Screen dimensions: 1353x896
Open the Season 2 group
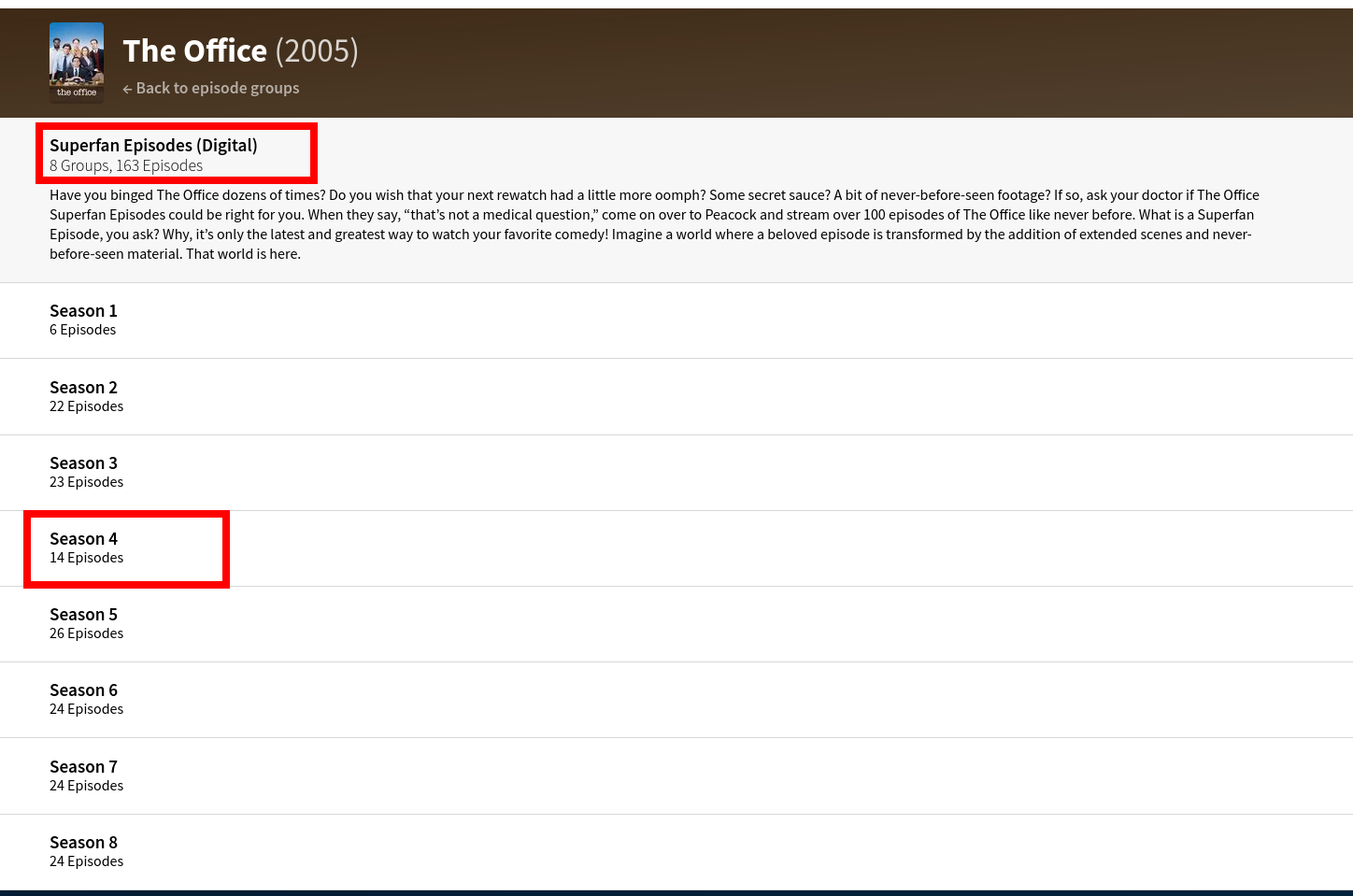tap(83, 387)
